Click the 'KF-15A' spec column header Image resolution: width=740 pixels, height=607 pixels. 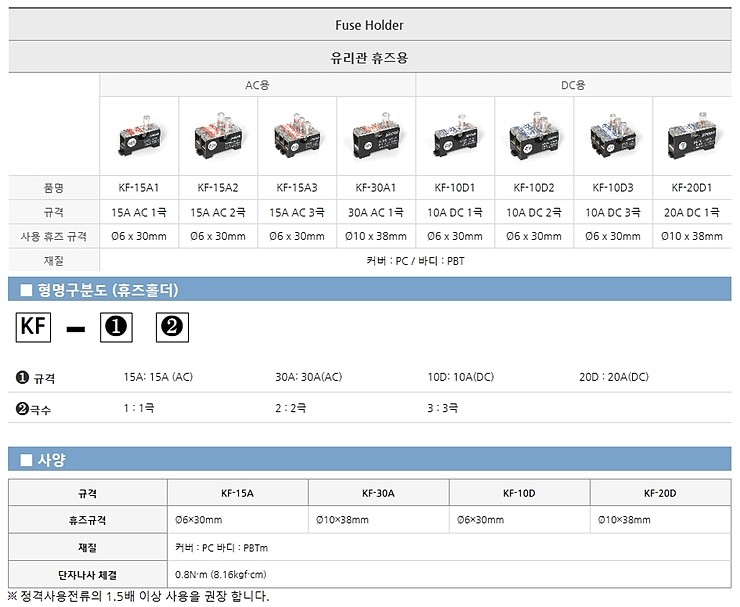pyautogui.click(x=237, y=493)
